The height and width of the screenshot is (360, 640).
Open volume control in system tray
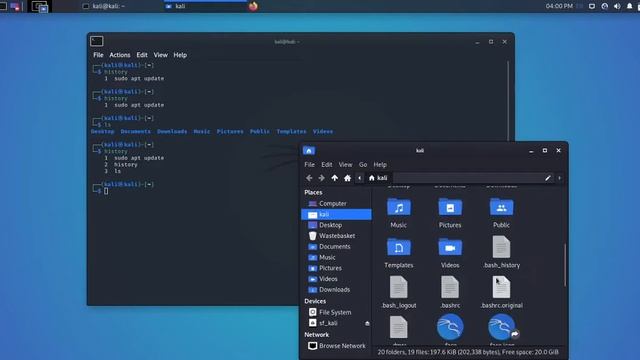(617, 6)
